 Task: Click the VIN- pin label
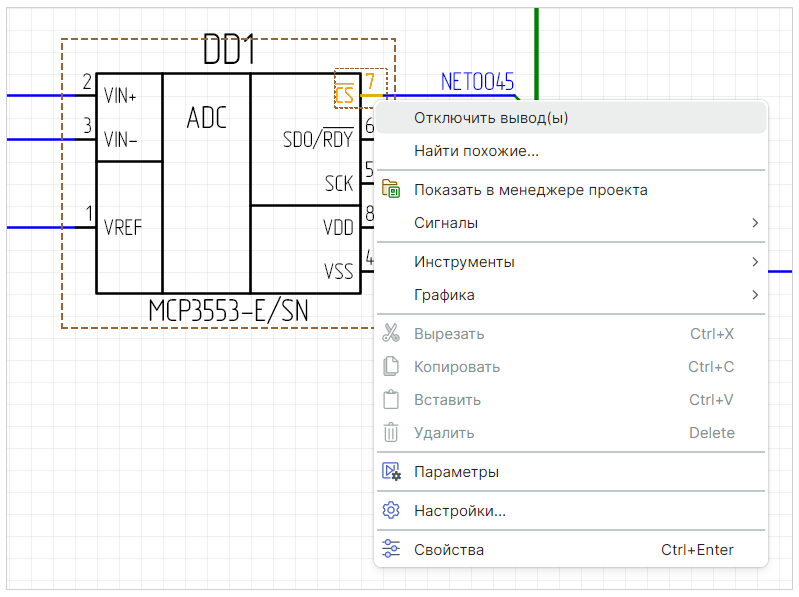[120, 140]
